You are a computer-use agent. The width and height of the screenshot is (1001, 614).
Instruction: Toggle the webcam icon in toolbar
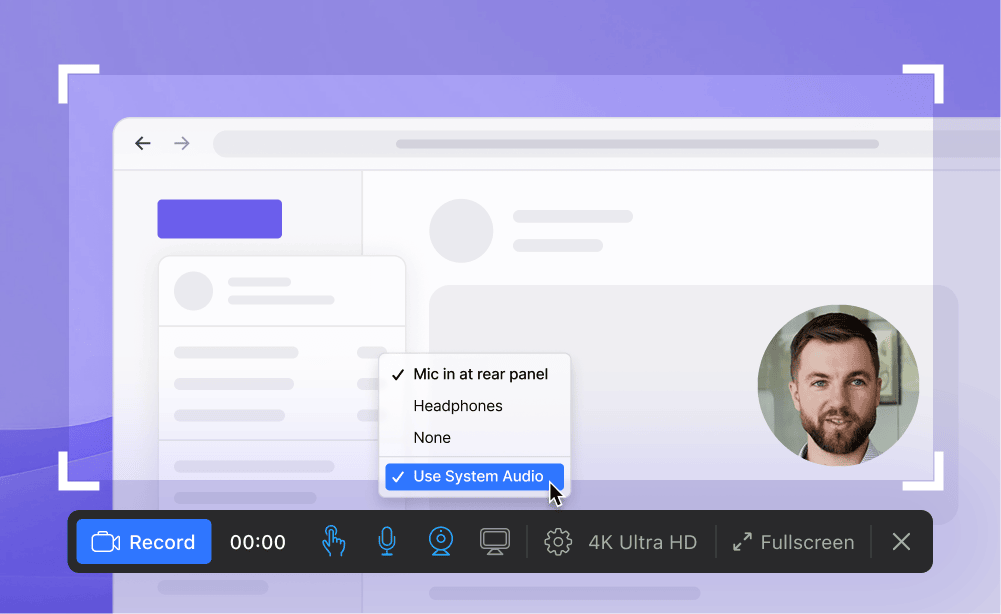point(440,542)
